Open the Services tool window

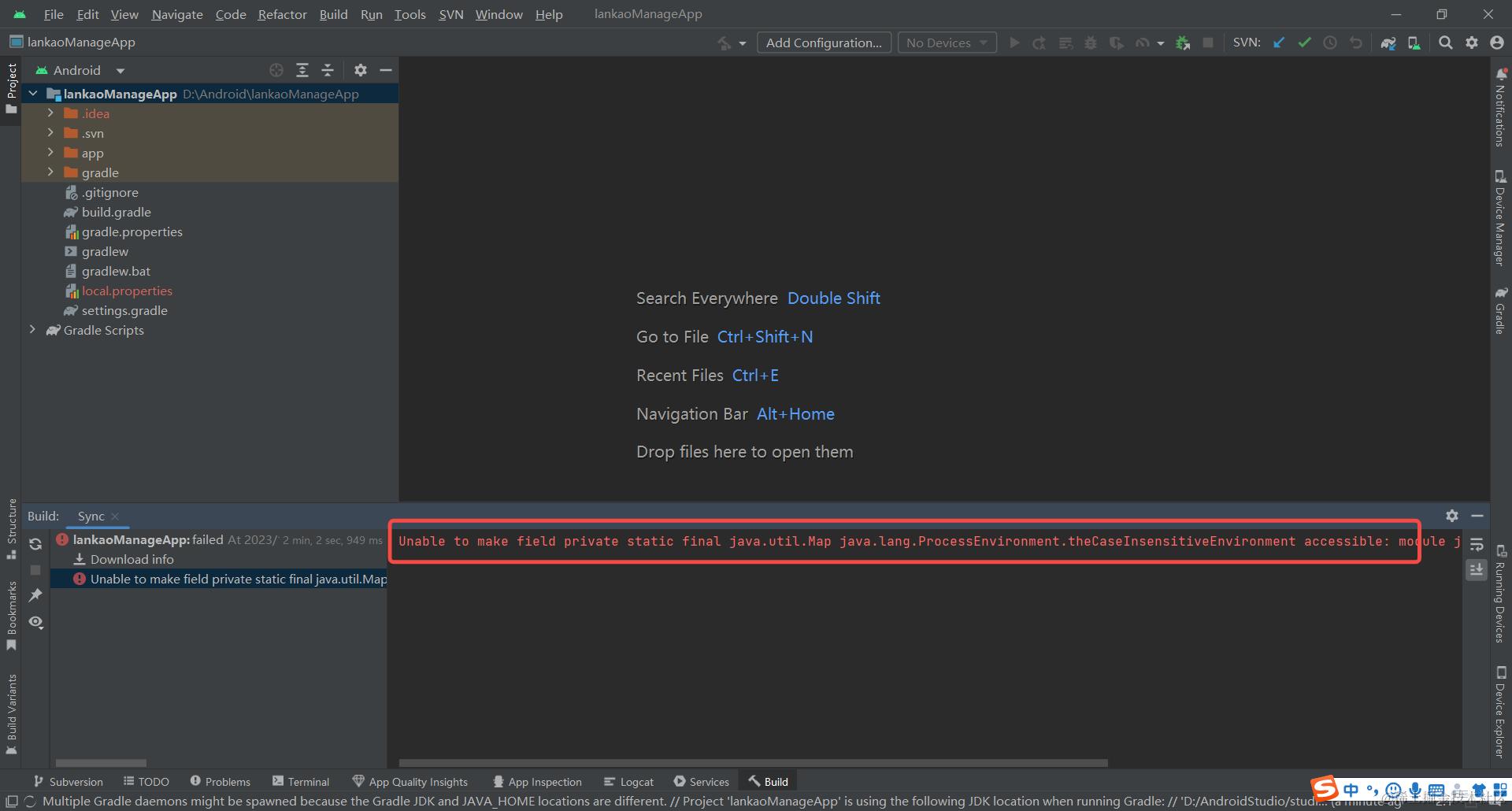[x=702, y=782]
